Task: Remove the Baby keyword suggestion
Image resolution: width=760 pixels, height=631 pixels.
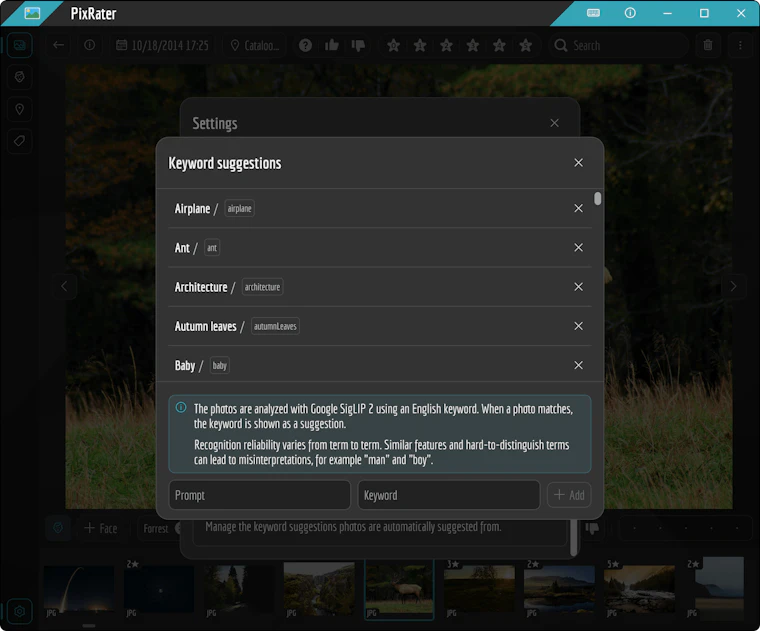Action: (x=578, y=365)
